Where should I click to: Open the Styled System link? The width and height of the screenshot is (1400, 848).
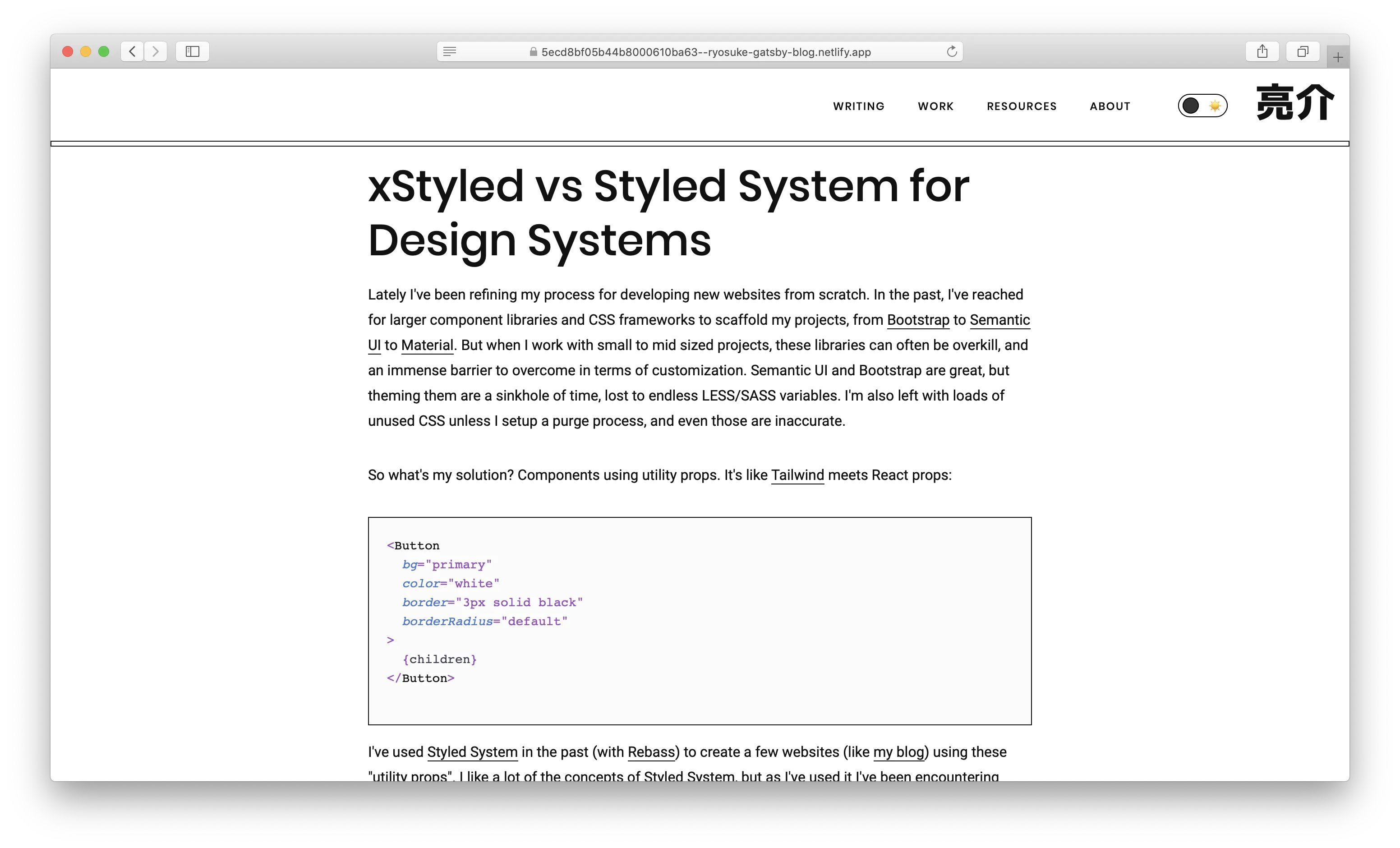[x=472, y=751]
